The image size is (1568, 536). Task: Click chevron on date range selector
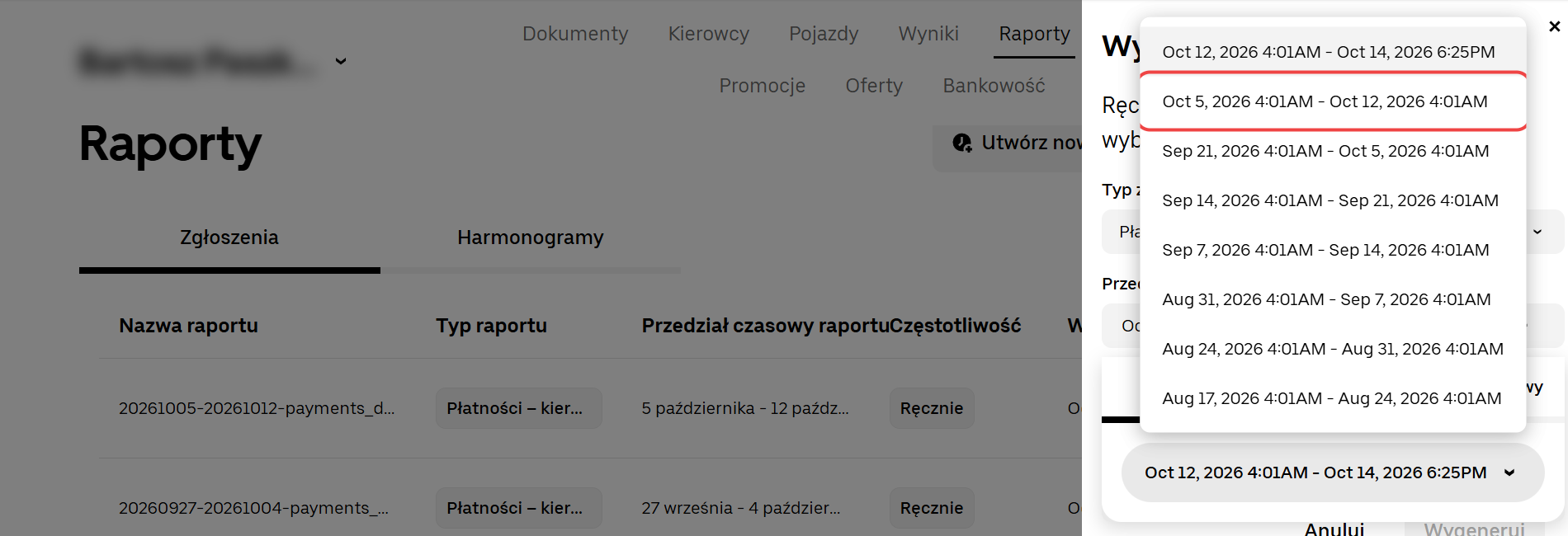pos(1509,473)
